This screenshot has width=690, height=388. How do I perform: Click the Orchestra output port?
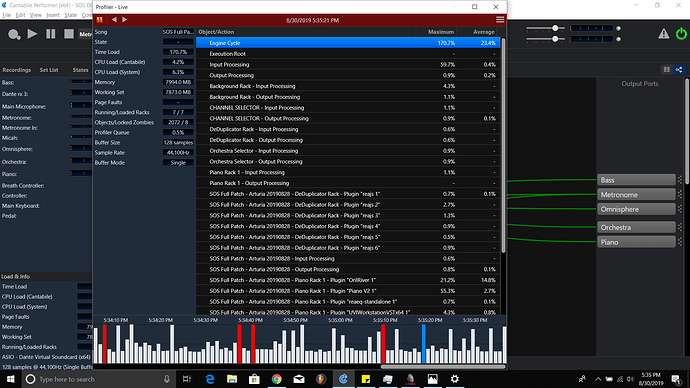click(636, 227)
